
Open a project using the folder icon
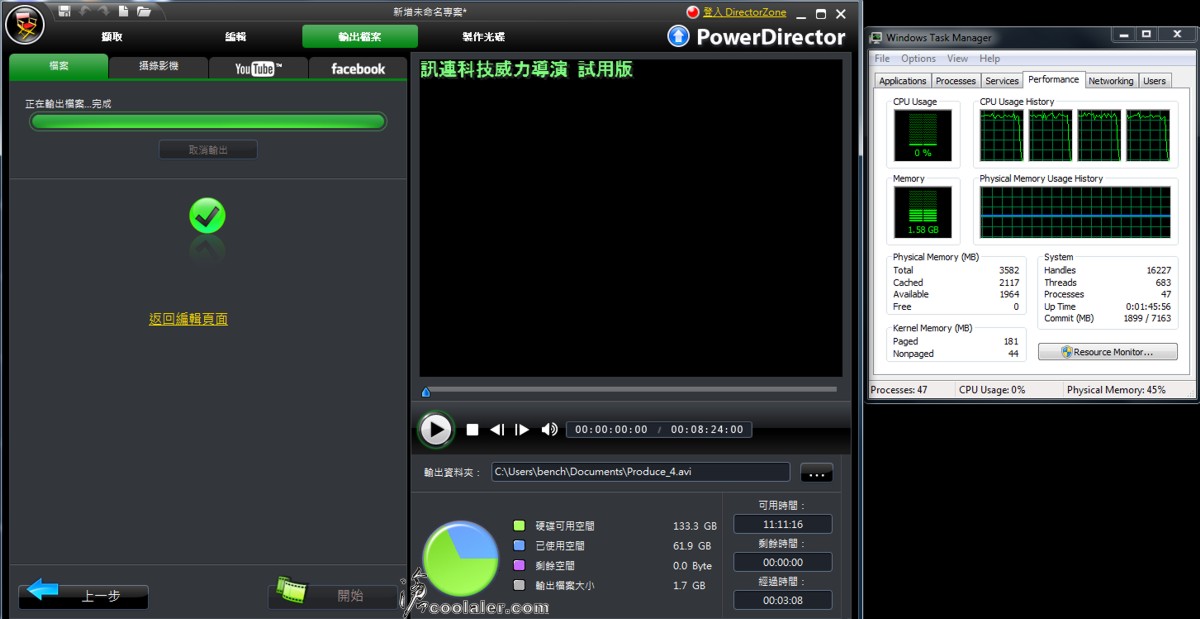coord(144,11)
